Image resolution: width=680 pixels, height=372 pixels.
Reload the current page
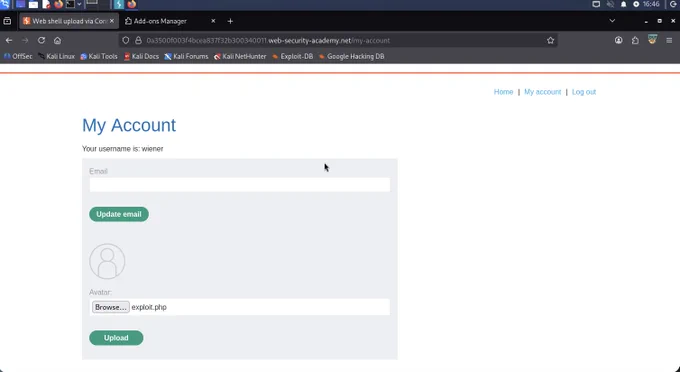[41, 40]
